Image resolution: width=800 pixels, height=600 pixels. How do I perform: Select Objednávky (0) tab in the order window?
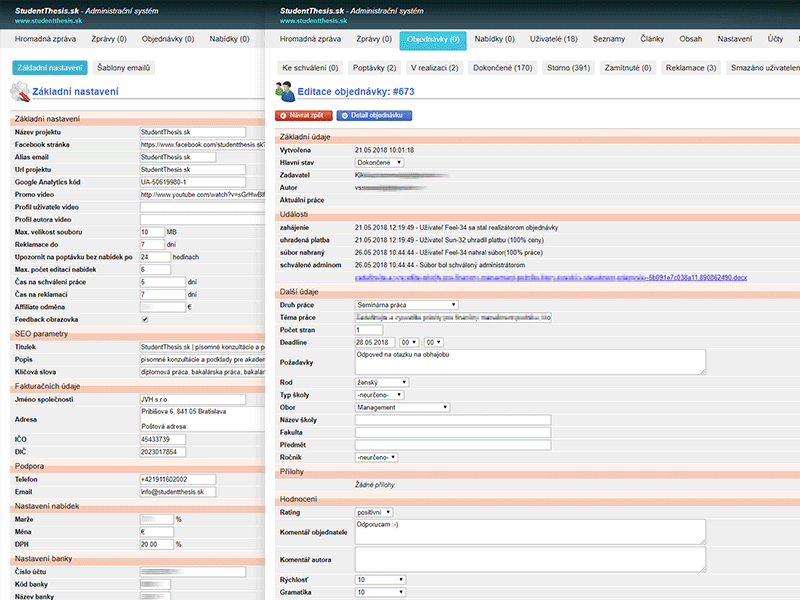(x=433, y=39)
